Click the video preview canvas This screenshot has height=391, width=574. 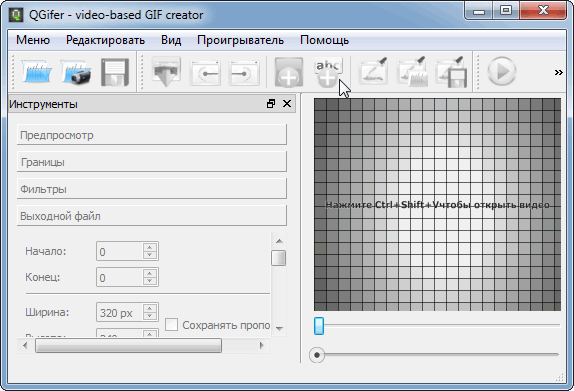437,204
